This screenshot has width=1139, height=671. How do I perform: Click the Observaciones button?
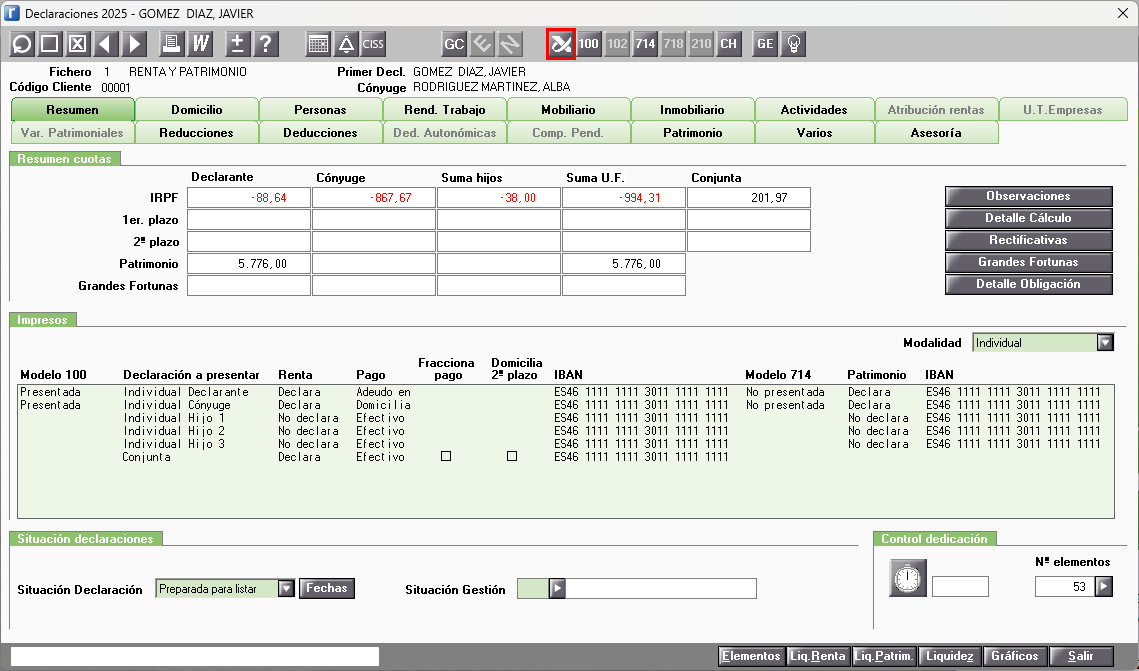click(x=1029, y=196)
